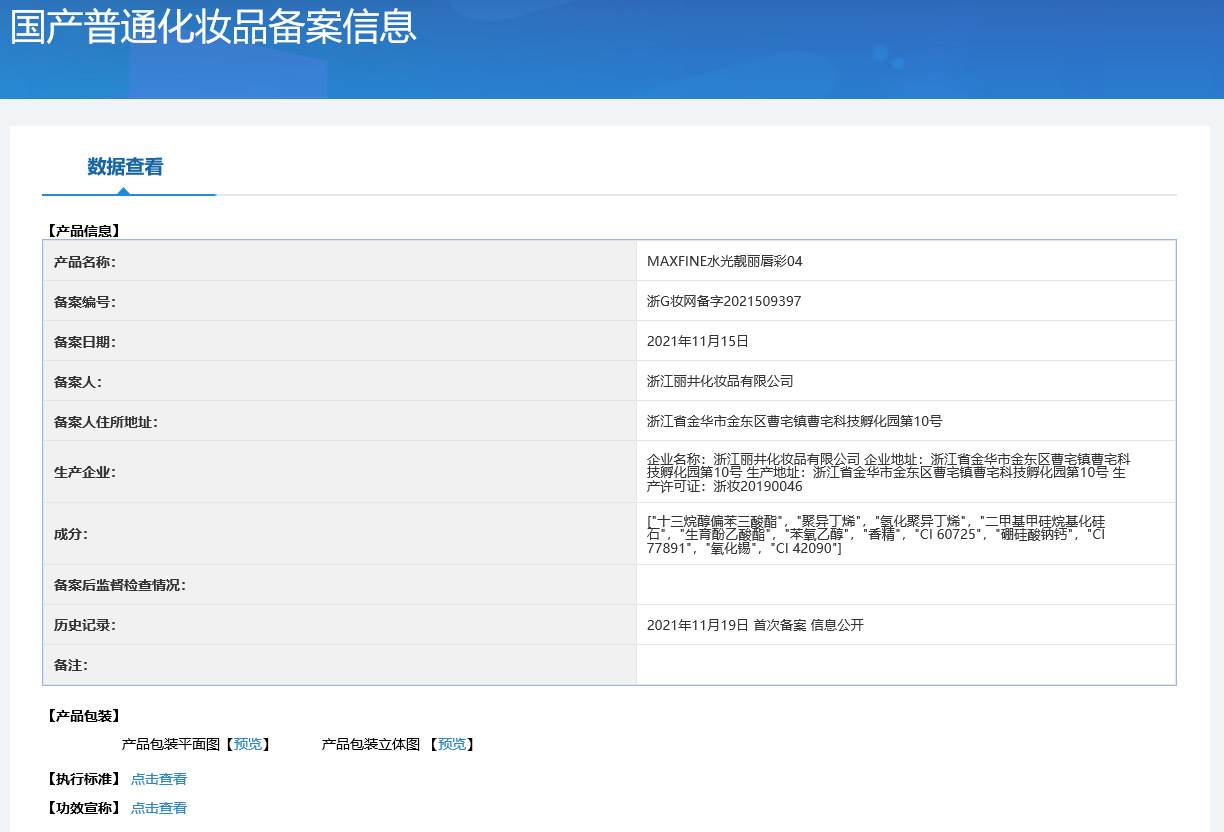
Task: Click filer value 浙江丽井化妆品有限公司
Action: click(720, 381)
